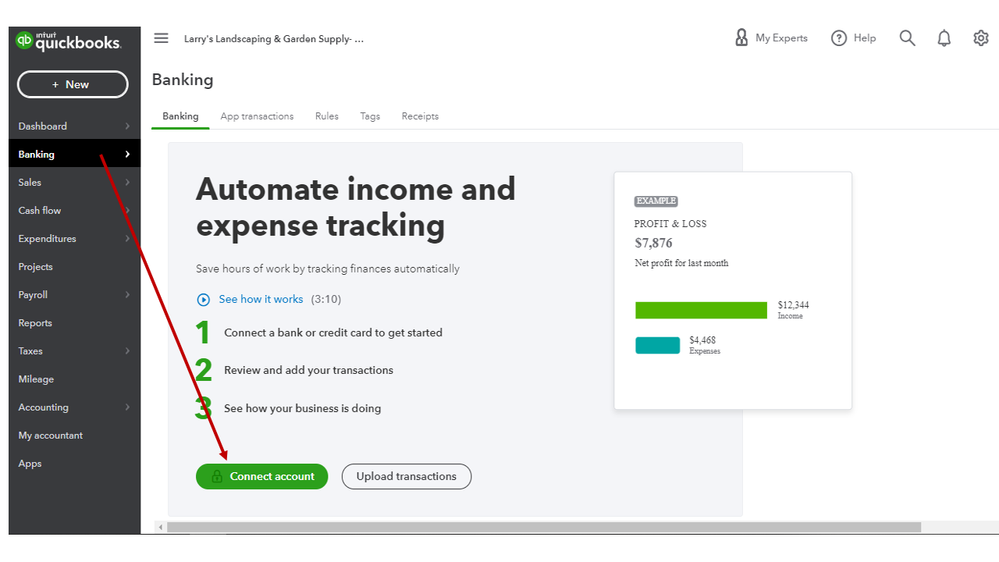The image size is (999, 562).
Task: Switch to the Receipts tab
Action: [420, 116]
